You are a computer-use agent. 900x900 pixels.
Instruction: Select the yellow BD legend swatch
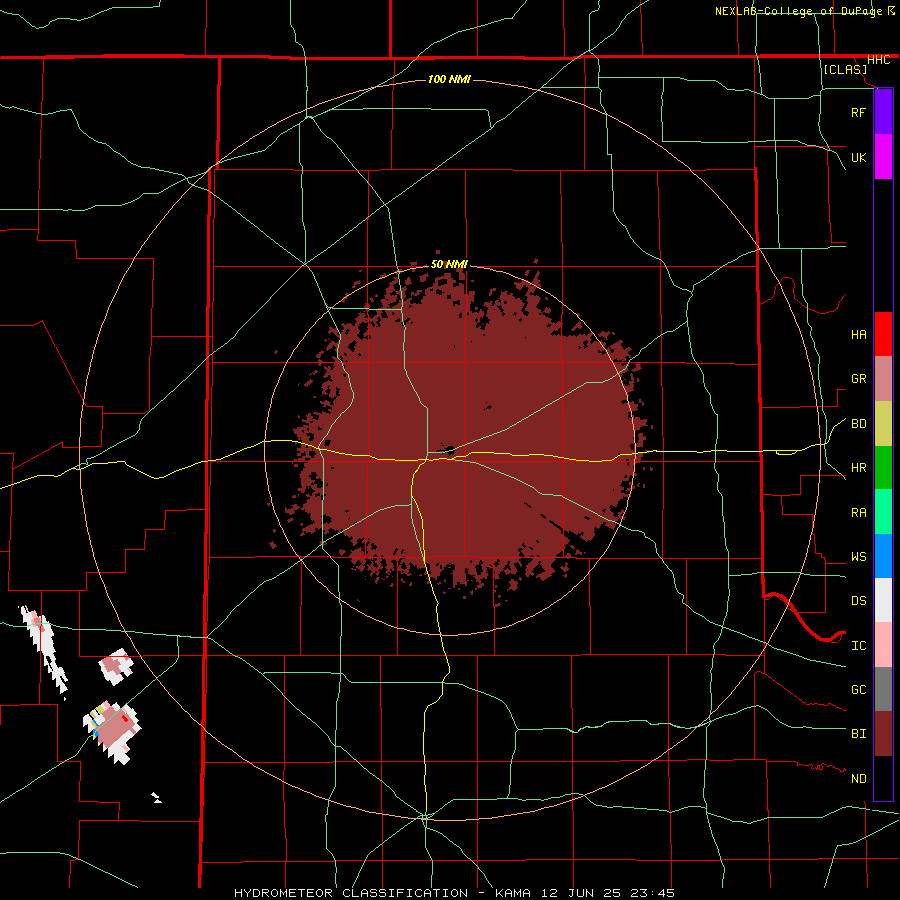pos(883,424)
